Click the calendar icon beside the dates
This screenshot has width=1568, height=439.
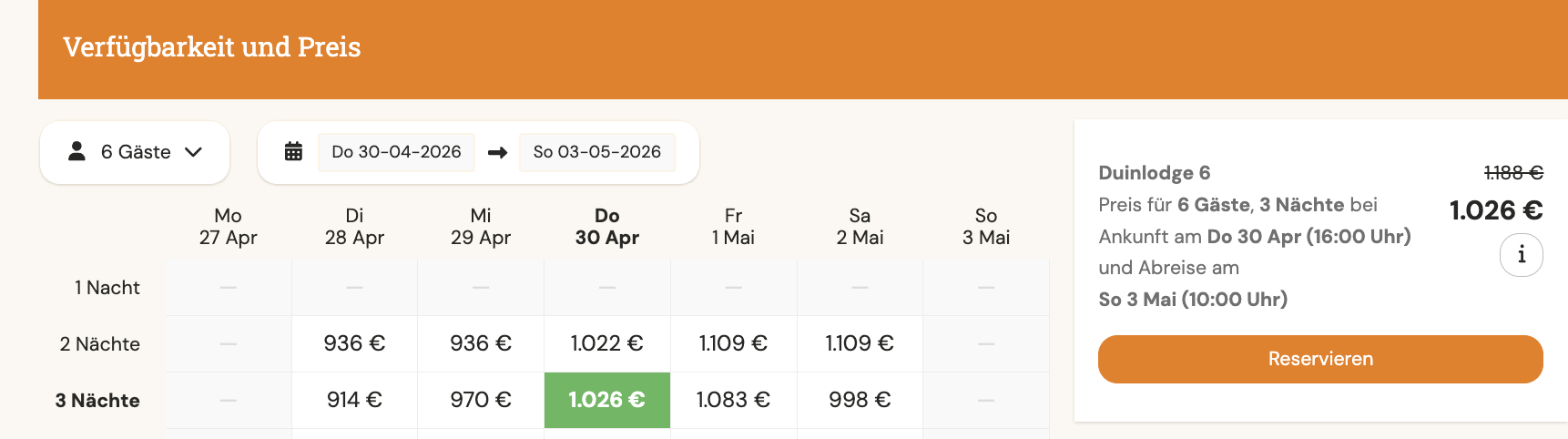pos(293,151)
